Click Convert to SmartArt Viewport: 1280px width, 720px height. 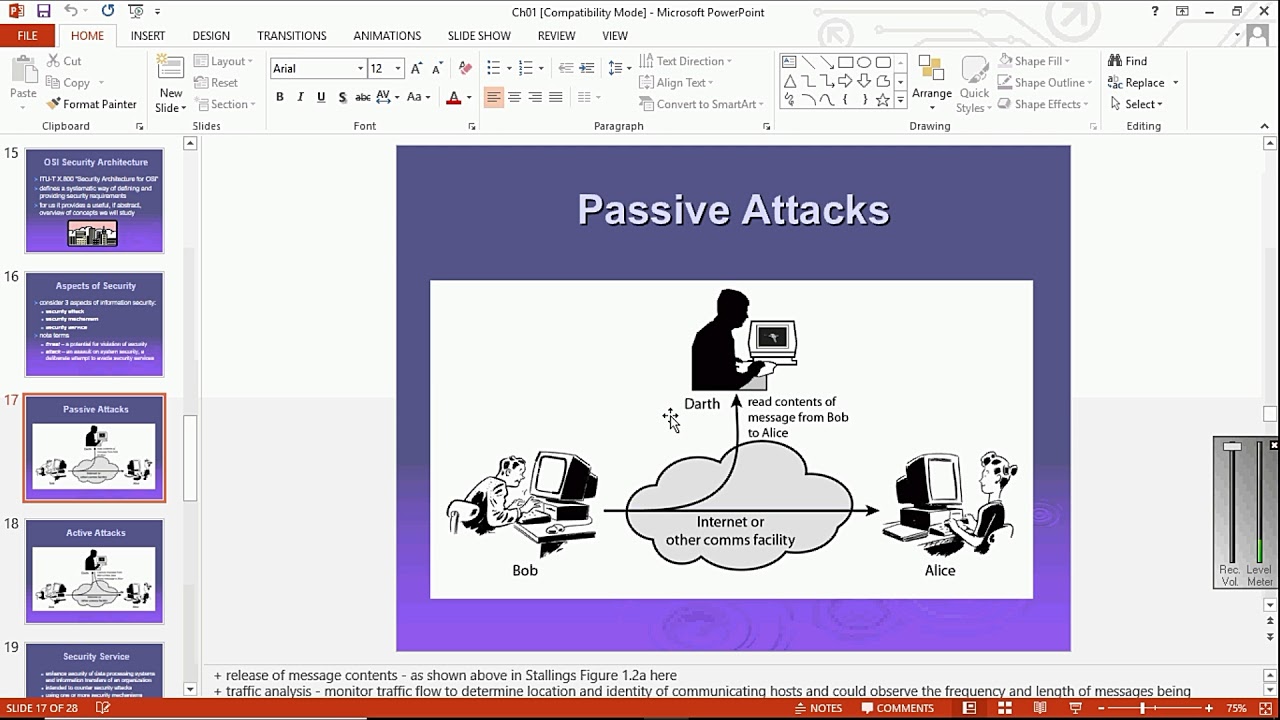click(x=701, y=104)
